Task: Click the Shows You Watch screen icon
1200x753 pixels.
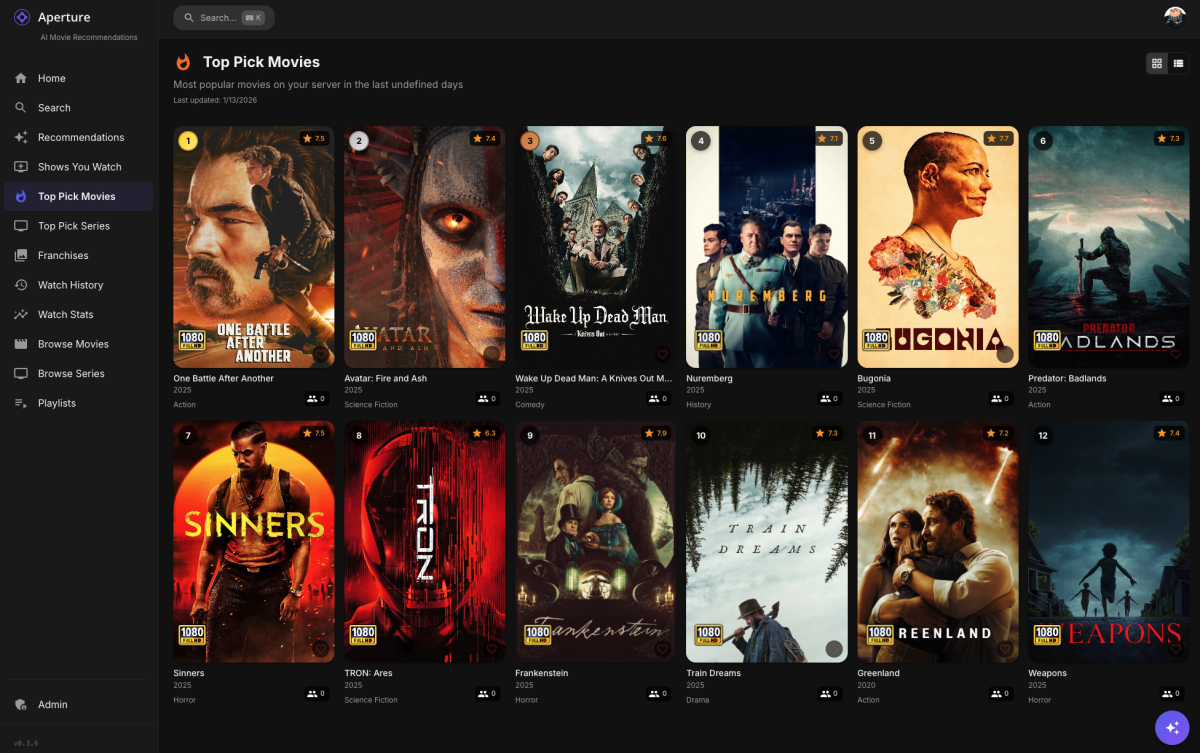Action: point(21,167)
